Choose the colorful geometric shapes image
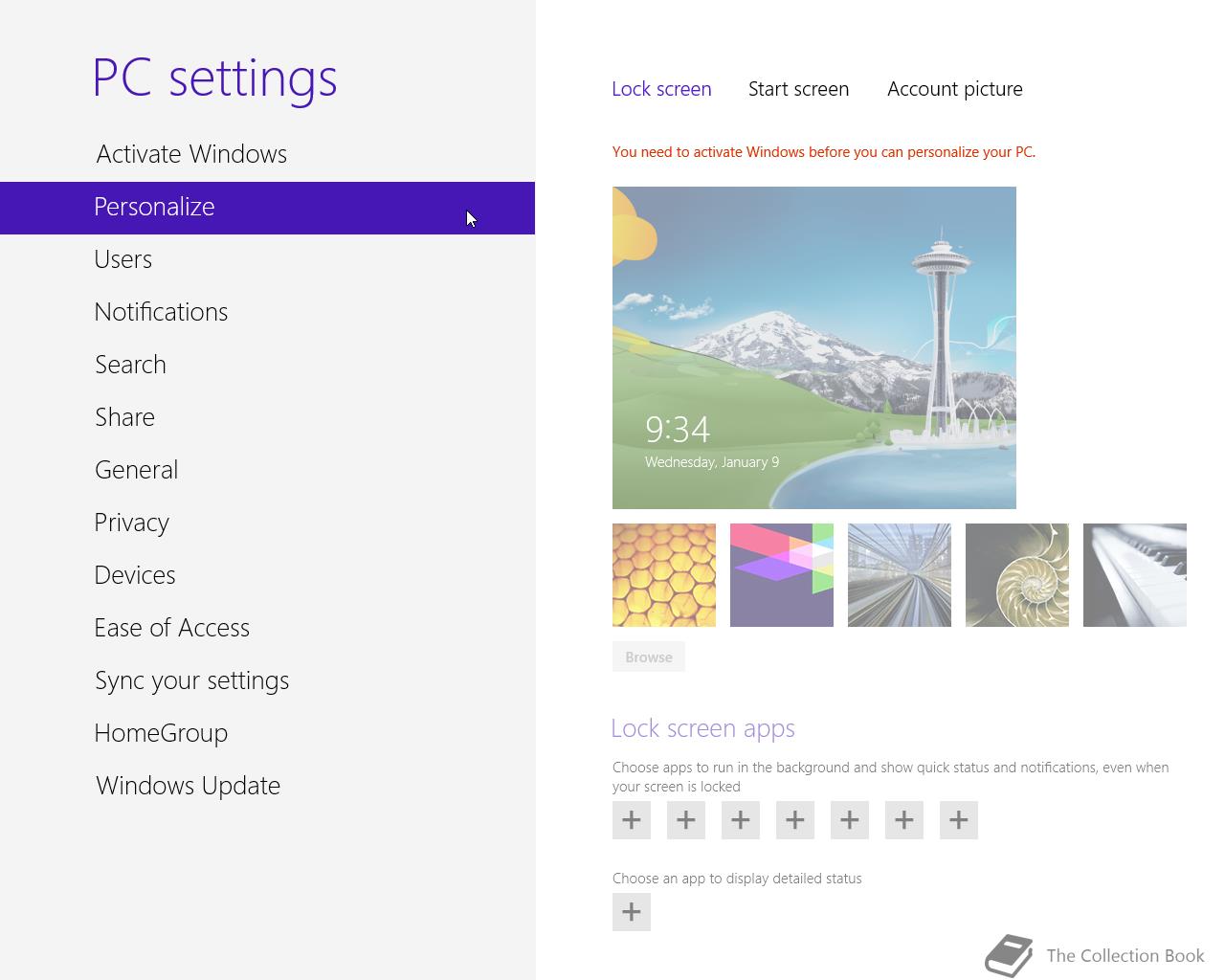Image resolution: width=1225 pixels, height=980 pixels. click(x=782, y=575)
